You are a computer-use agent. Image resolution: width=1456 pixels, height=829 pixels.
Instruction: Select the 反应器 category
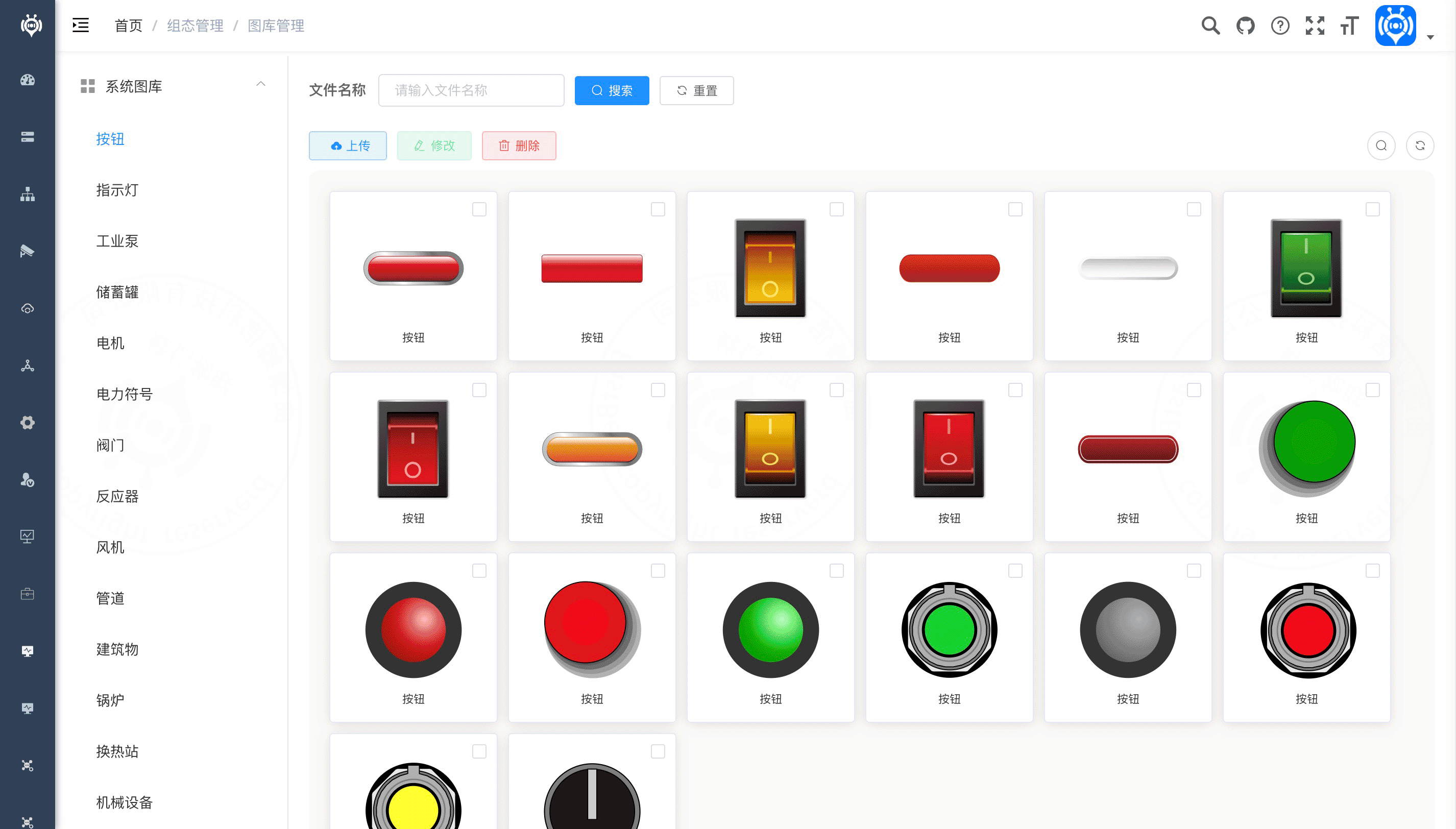click(117, 497)
